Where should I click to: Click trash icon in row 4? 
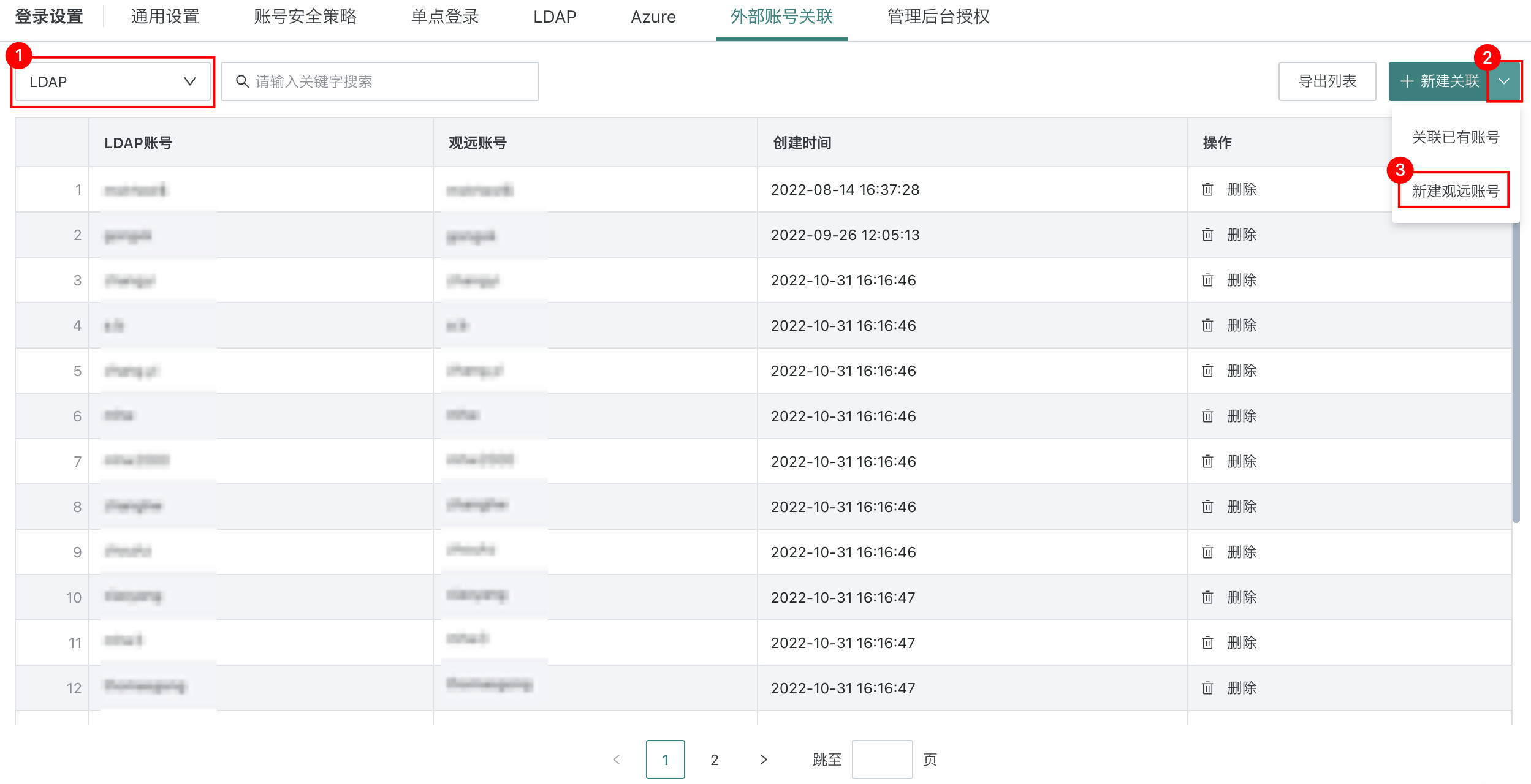(1207, 325)
